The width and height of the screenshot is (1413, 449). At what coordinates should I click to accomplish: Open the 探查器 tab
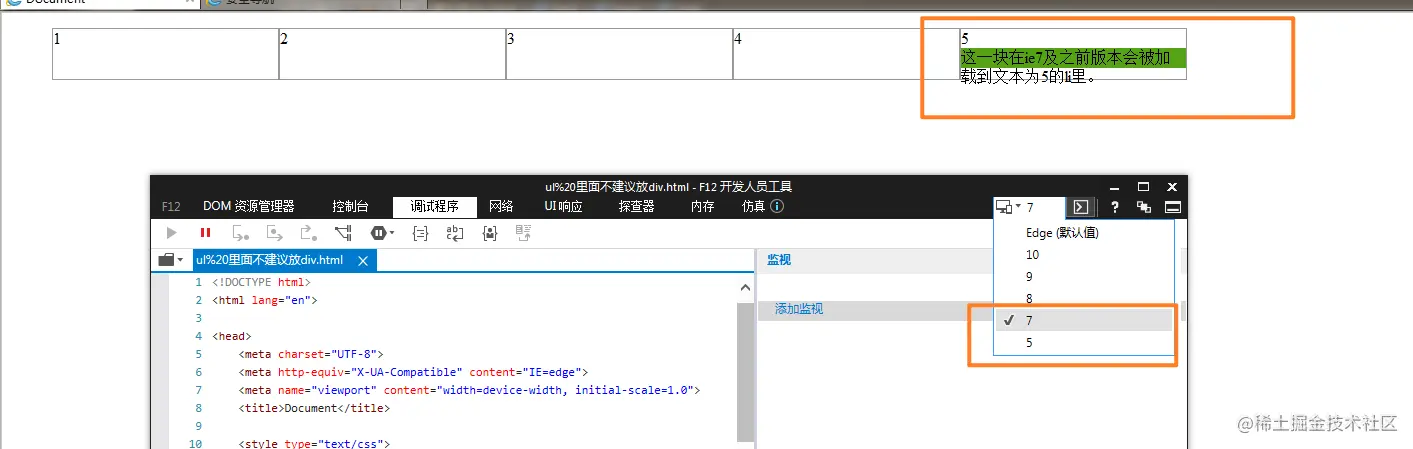click(636, 207)
